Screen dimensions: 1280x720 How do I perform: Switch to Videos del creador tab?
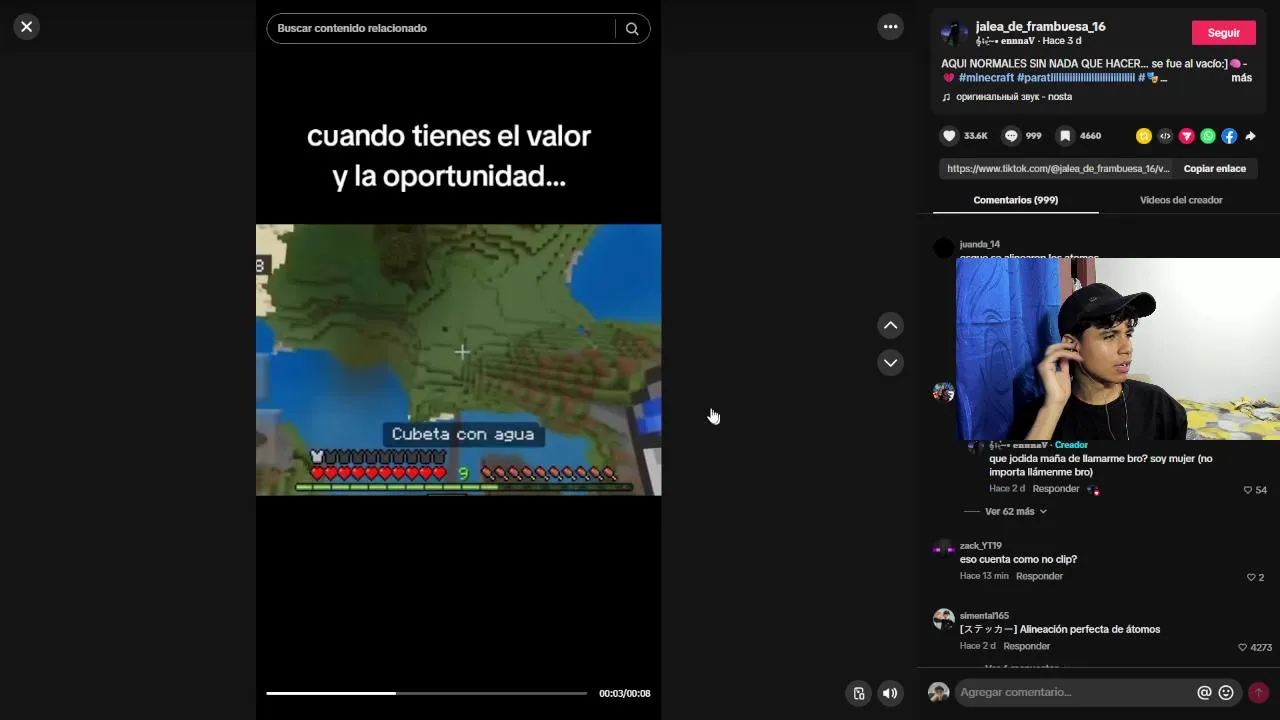coord(1181,200)
